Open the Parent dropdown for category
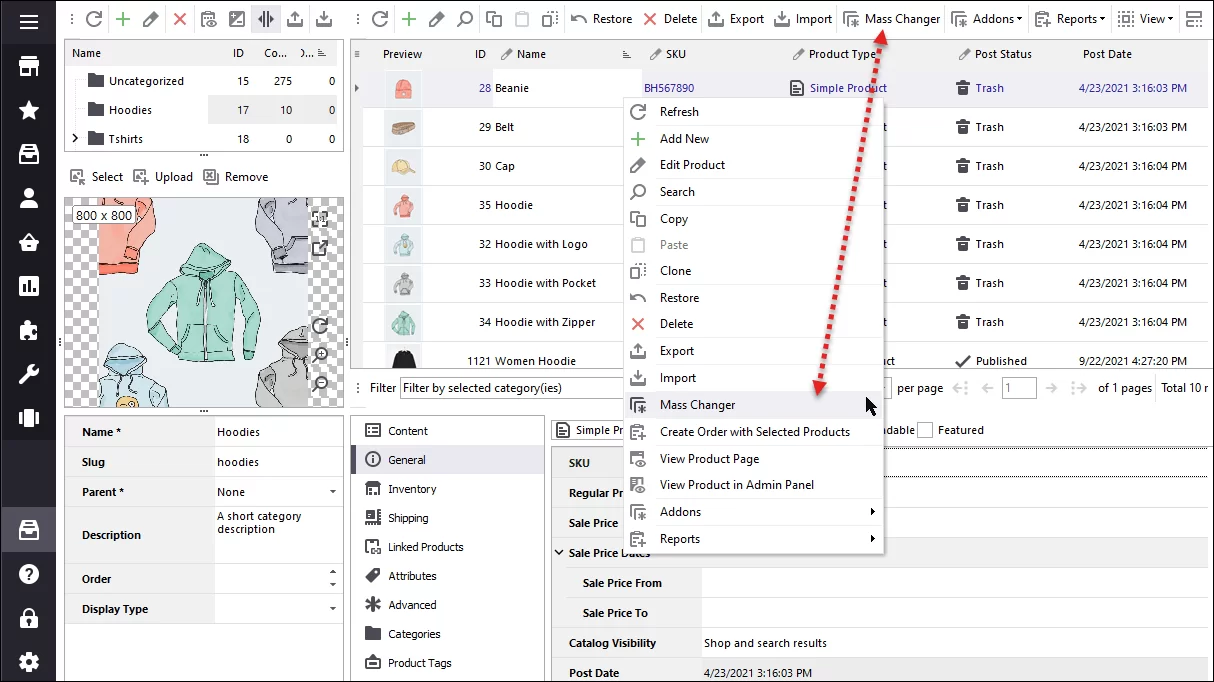This screenshot has width=1214, height=682. [x=332, y=492]
